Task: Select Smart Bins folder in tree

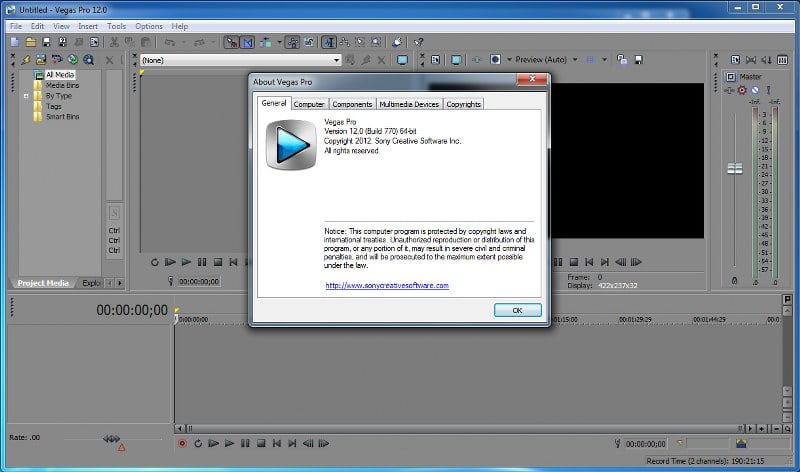Action: click(62, 116)
